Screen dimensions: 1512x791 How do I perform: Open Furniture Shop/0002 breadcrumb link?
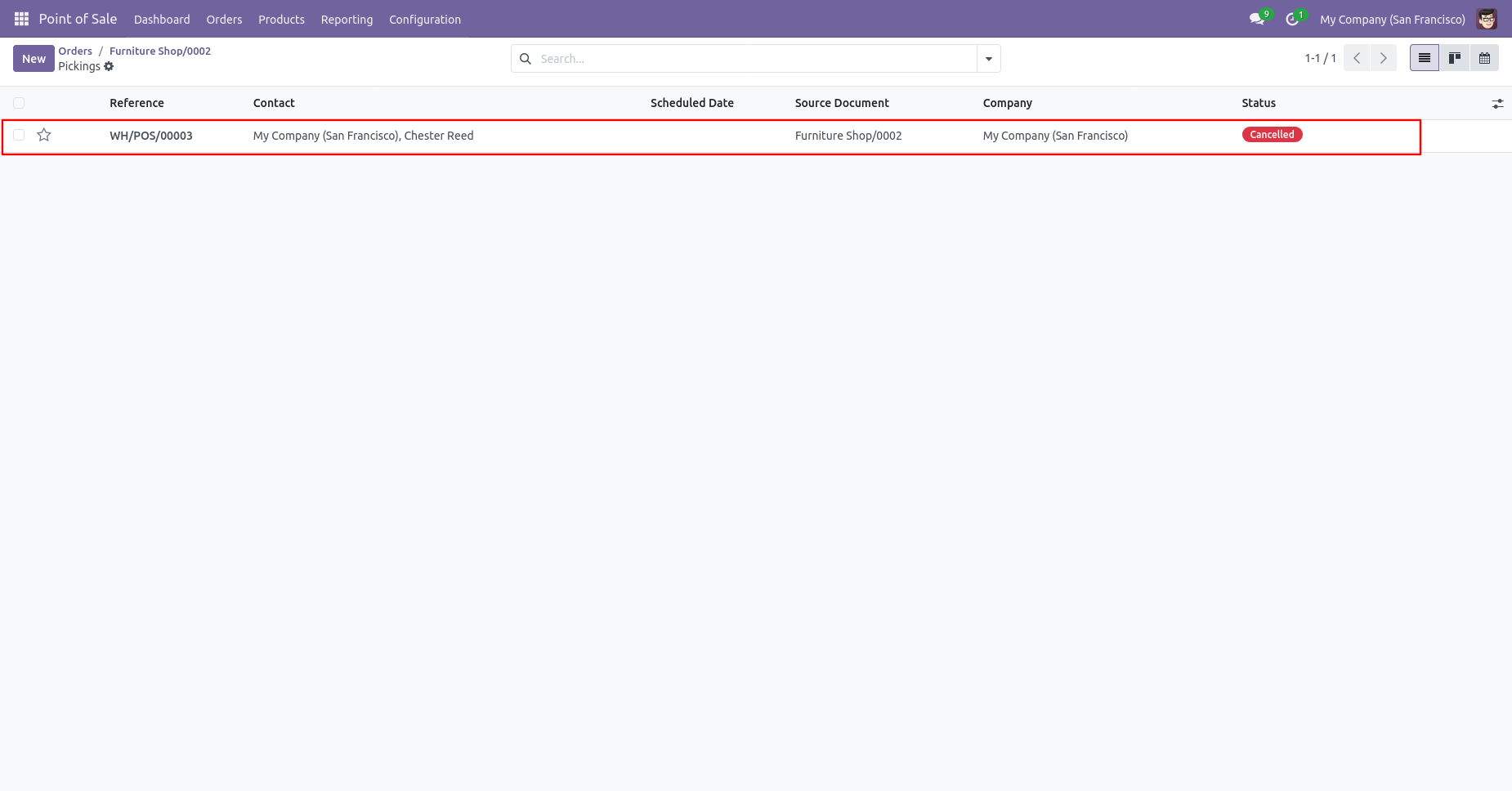[x=160, y=51]
